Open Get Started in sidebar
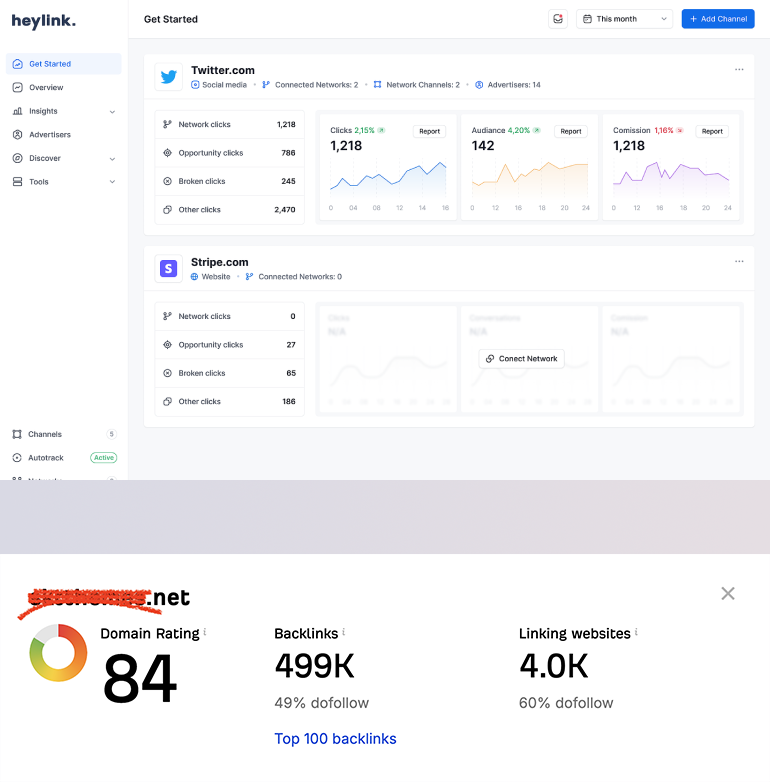This screenshot has height=782, width=770. (63, 64)
